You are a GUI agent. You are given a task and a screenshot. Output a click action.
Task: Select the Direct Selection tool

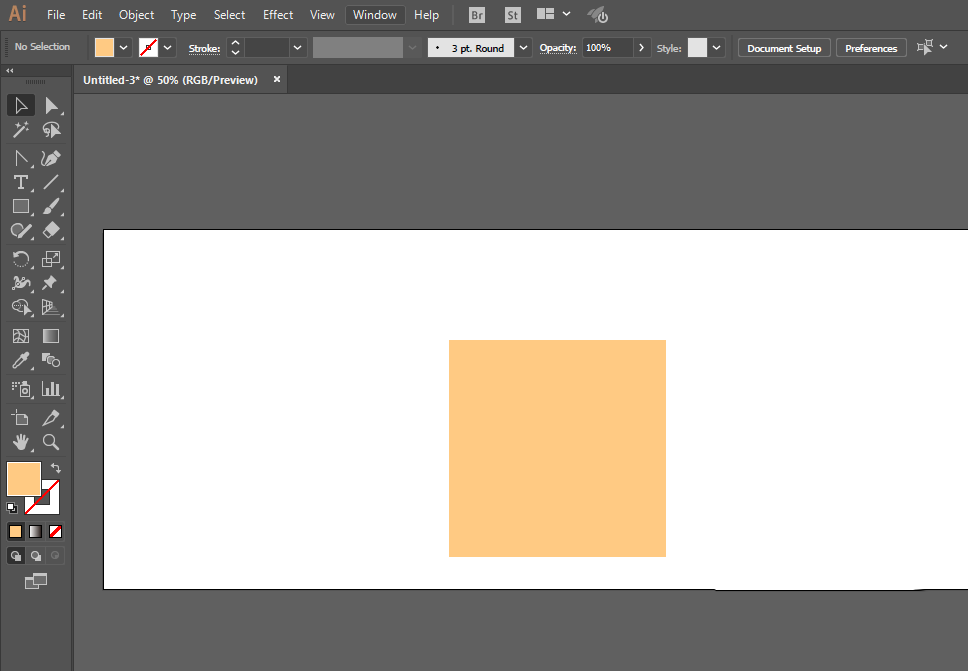pyautogui.click(x=51, y=106)
